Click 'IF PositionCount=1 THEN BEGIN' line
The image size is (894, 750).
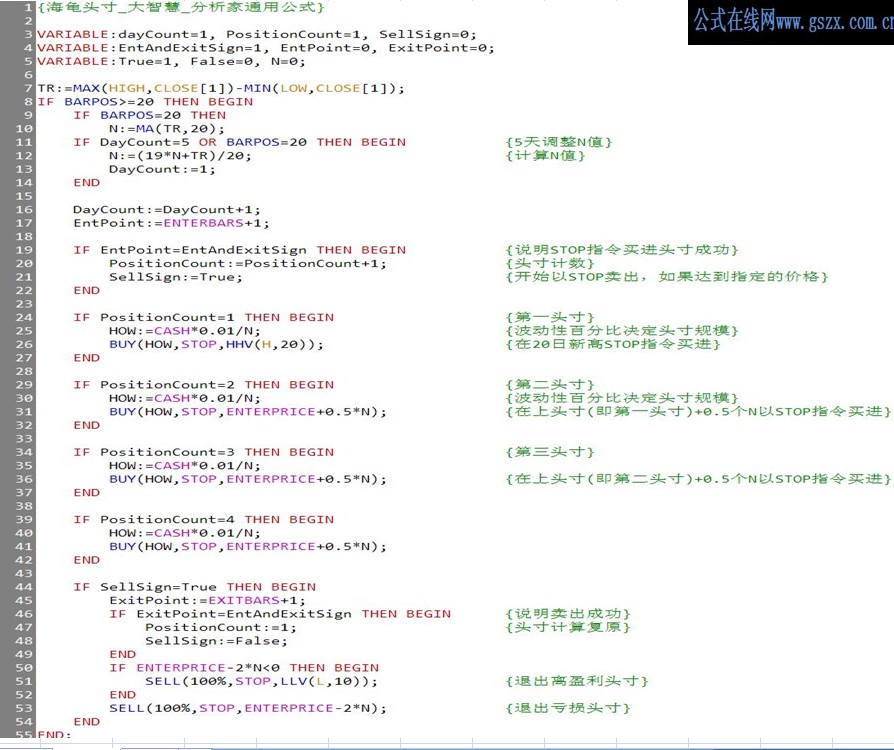coord(204,317)
